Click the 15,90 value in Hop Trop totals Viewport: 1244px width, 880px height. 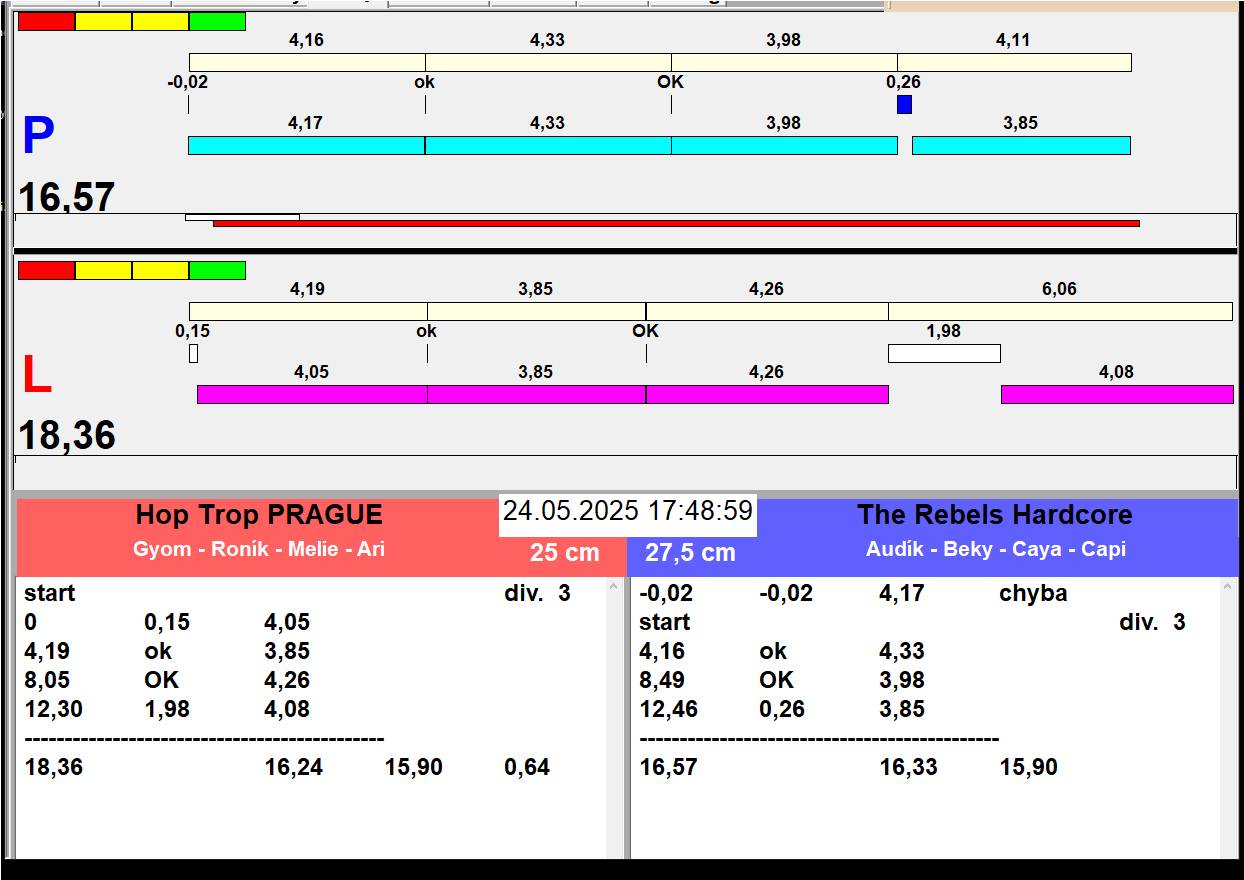(414, 767)
